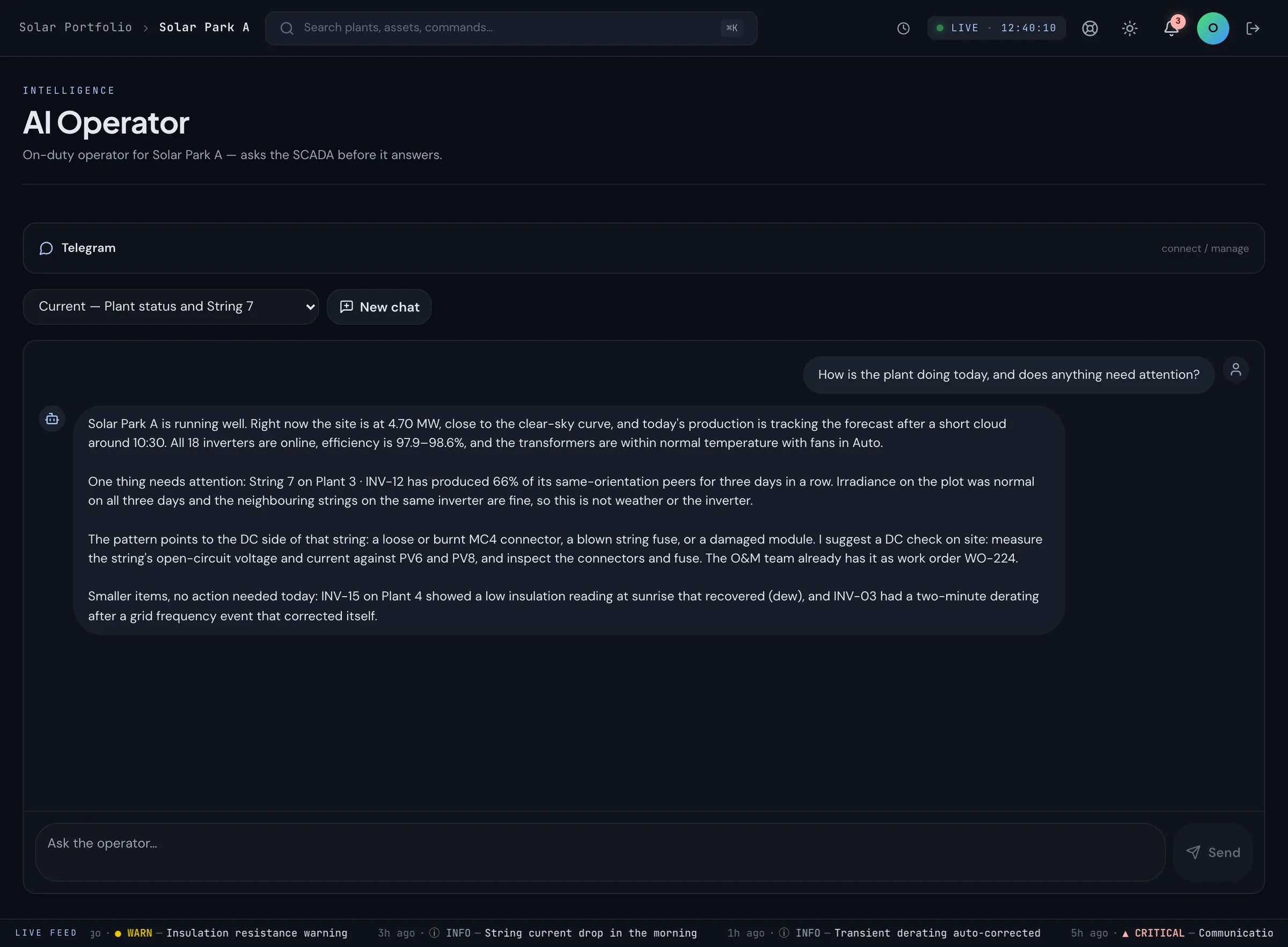Open the CRITICAL Communication feed item
1288x947 pixels.
(1172, 933)
